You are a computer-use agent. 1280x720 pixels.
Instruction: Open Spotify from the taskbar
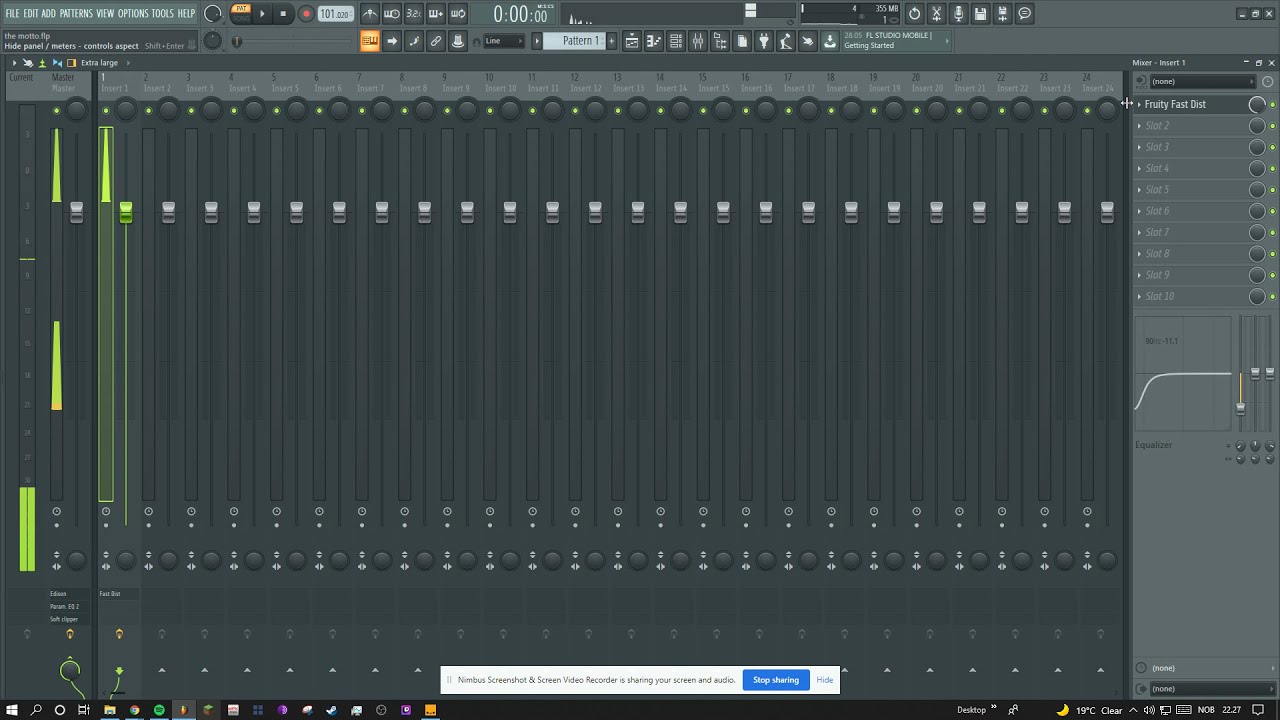point(159,710)
